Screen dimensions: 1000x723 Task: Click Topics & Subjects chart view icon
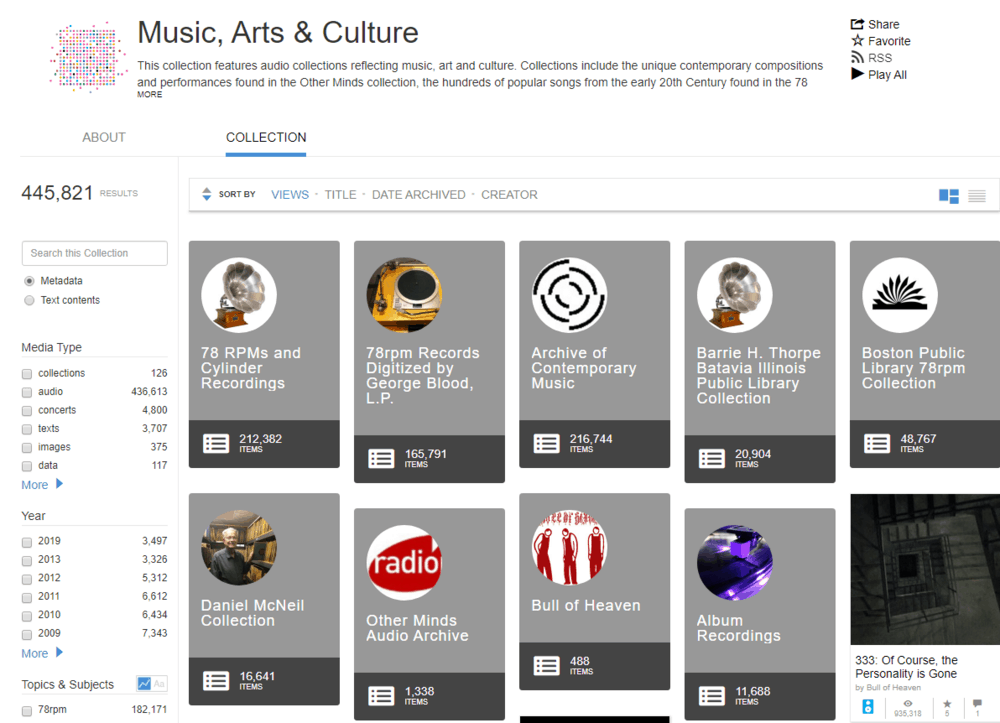(144, 683)
